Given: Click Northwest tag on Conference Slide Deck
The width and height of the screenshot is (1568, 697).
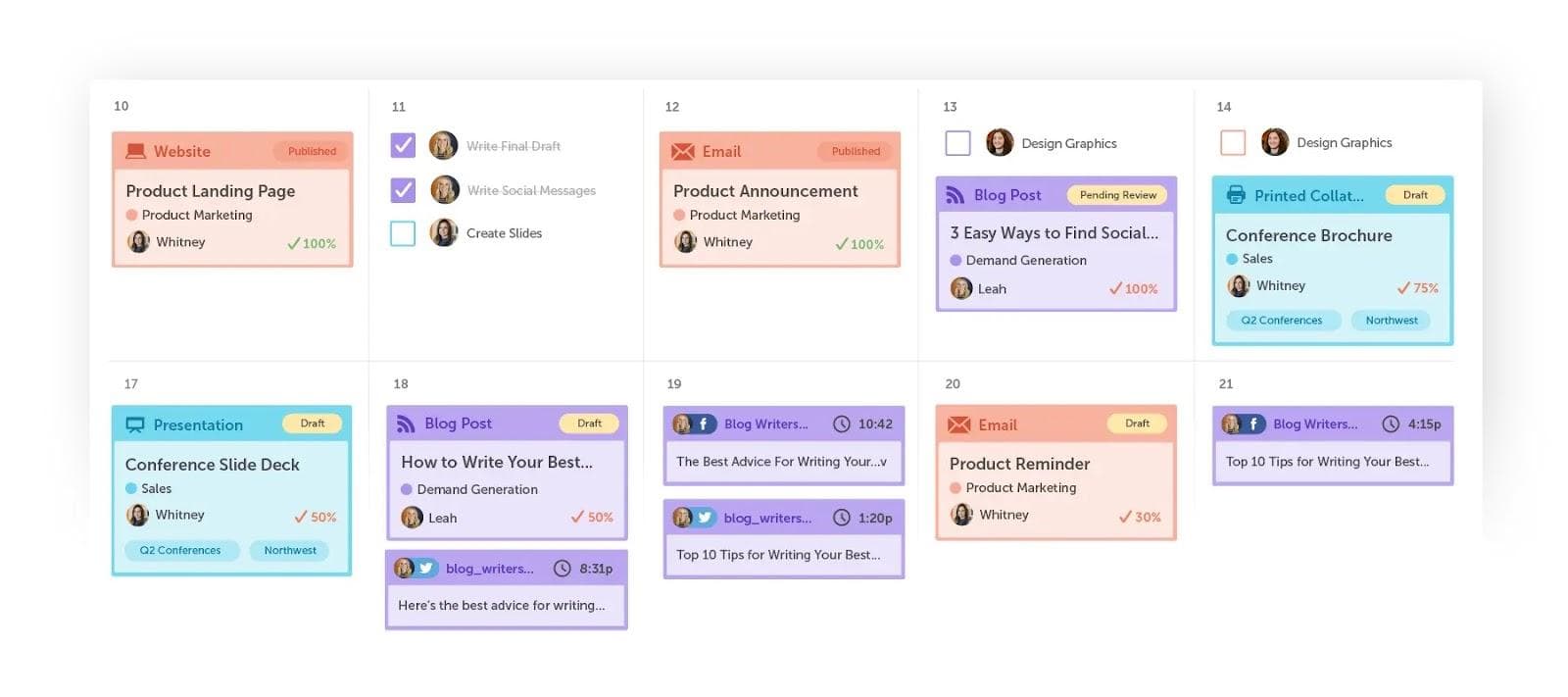Looking at the screenshot, I should (290, 550).
